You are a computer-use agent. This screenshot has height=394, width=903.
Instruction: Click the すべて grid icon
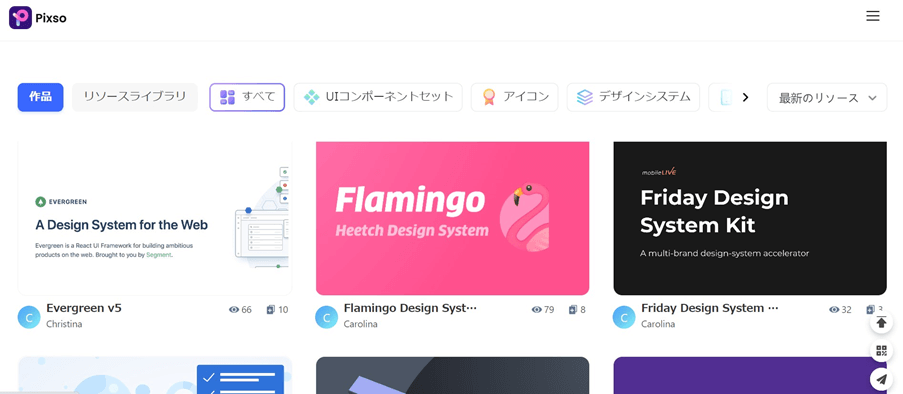pos(227,97)
